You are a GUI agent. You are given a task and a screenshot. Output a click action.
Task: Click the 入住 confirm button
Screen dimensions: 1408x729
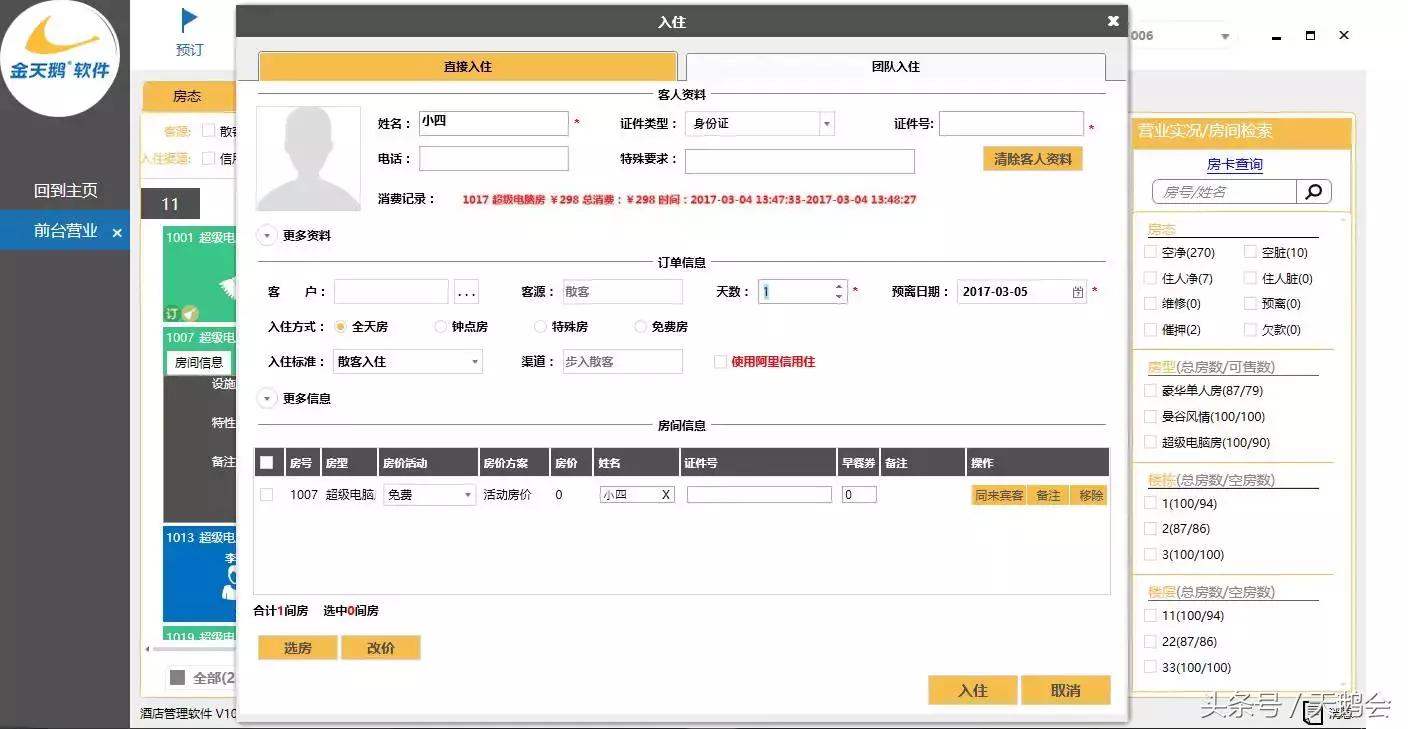pyautogui.click(x=971, y=689)
